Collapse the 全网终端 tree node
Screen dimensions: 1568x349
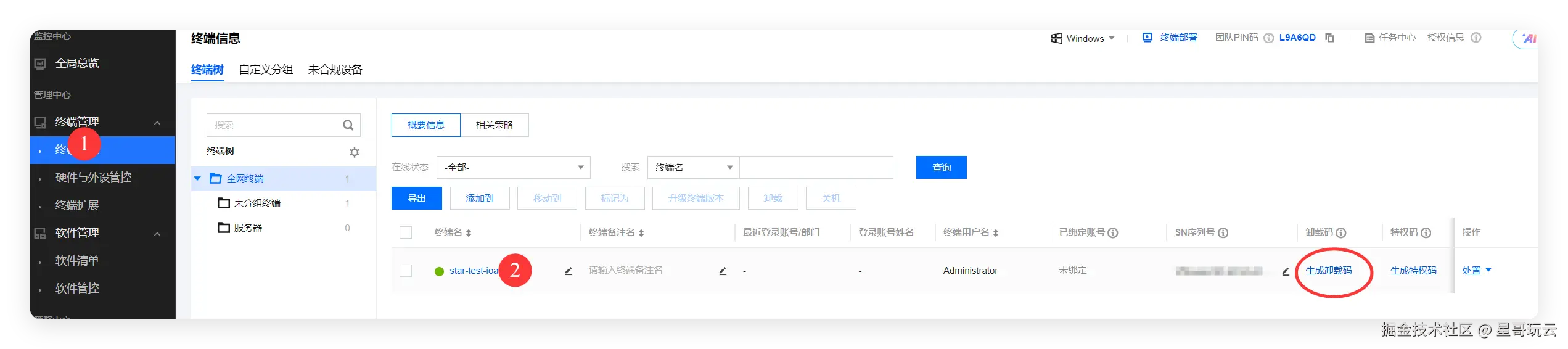197,179
